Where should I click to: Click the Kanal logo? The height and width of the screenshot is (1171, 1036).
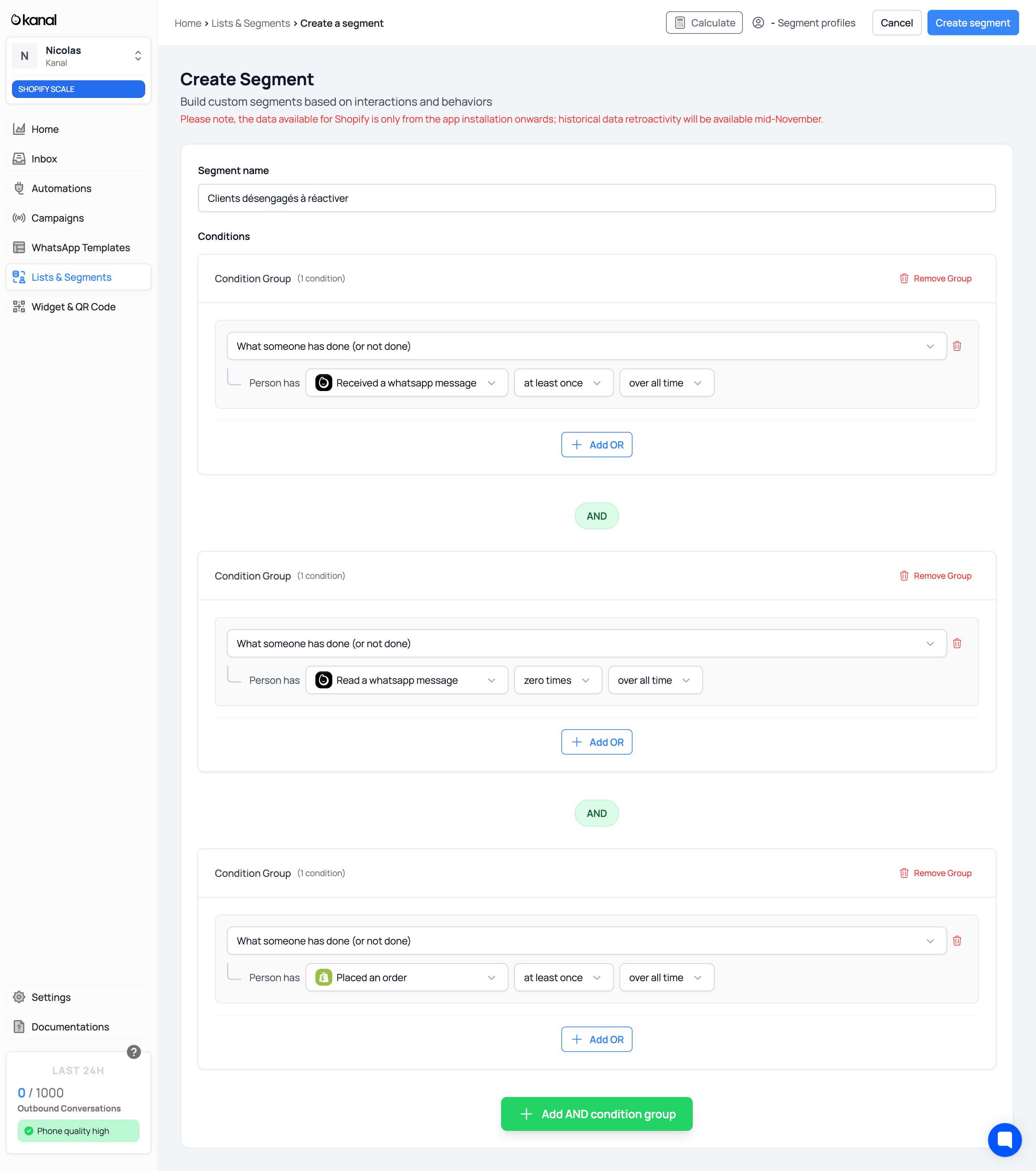point(34,20)
